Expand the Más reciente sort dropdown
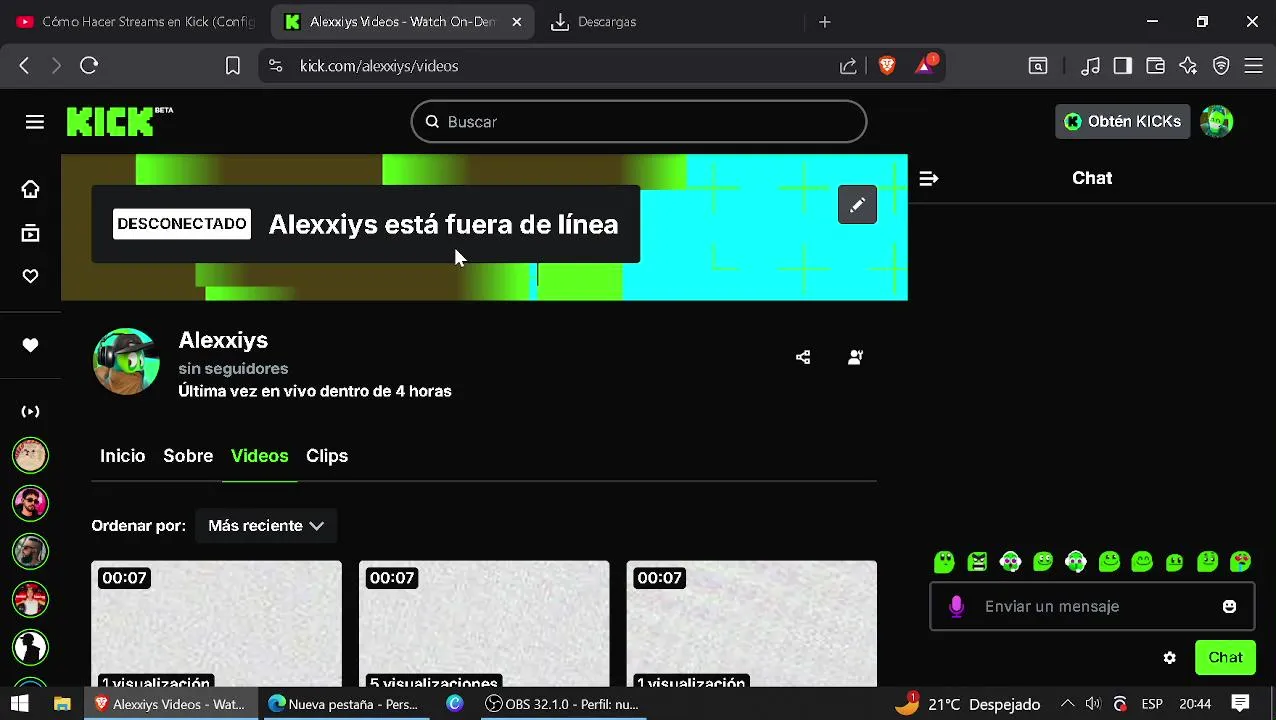Viewport: 1276px width, 720px height. 266,526
